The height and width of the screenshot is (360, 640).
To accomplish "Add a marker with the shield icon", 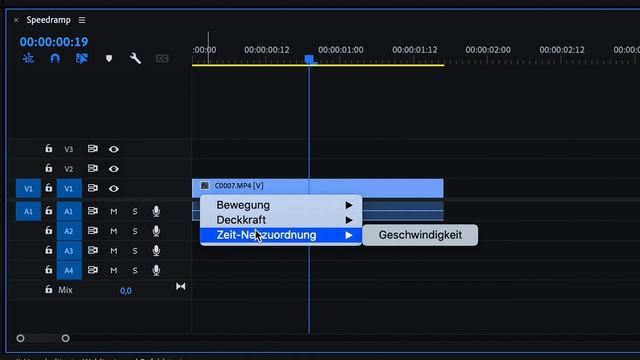I will coord(109,58).
